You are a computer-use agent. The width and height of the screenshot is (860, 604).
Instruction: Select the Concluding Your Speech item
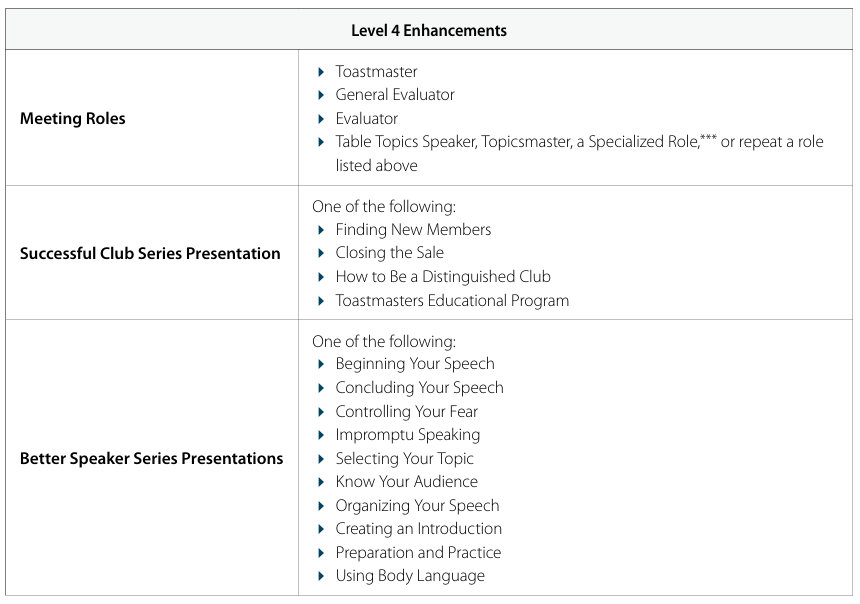click(419, 388)
